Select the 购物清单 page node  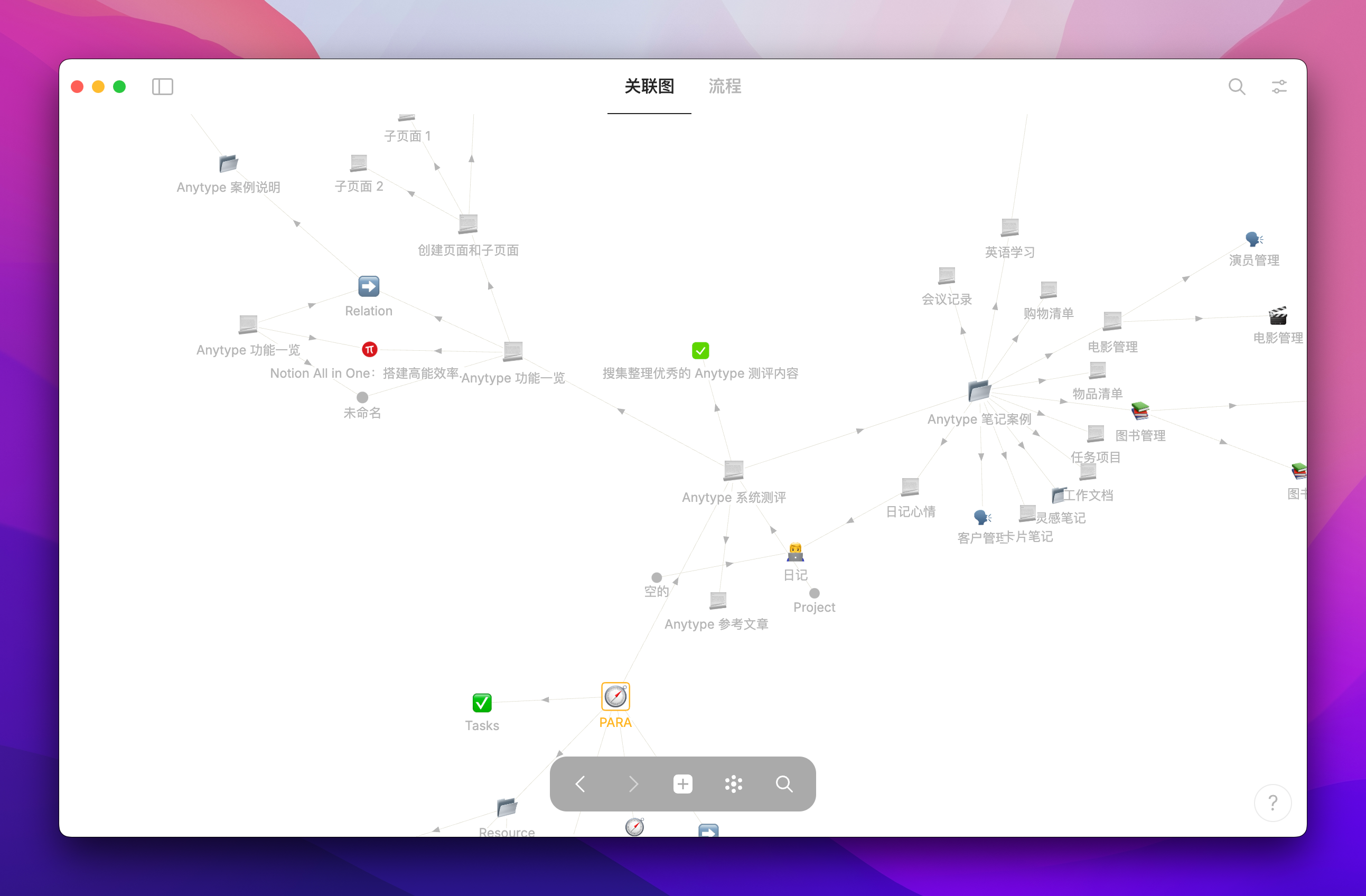[1049, 290]
